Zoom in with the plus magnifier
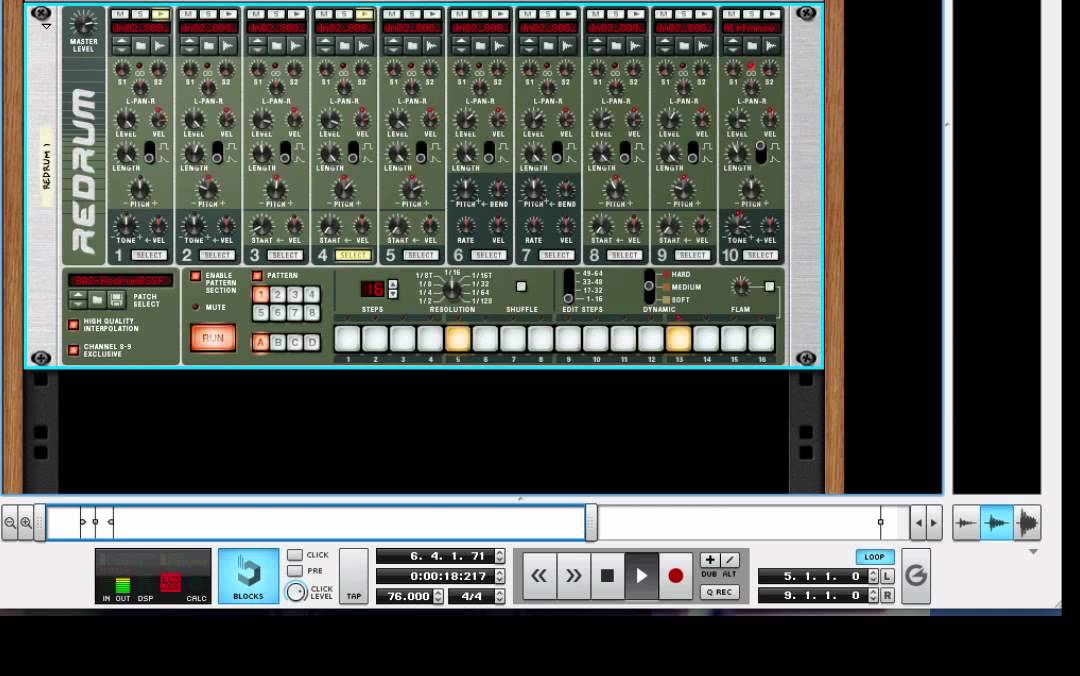The image size is (1080, 676). click(x=25, y=522)
